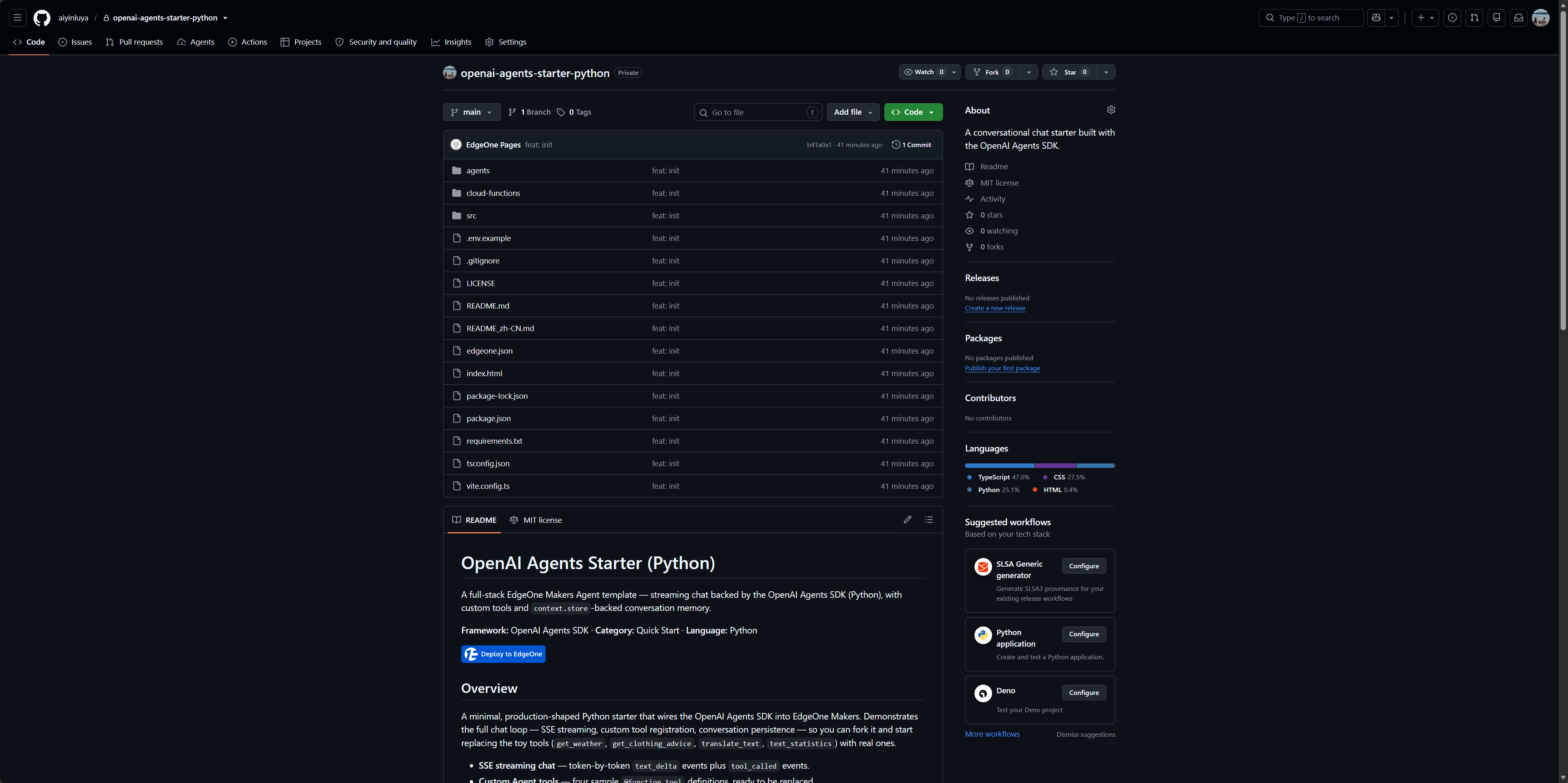This screenshot has height=783, width=1568.
Task: Open the repositories icon in top bar
Action: coord(1497,18)
